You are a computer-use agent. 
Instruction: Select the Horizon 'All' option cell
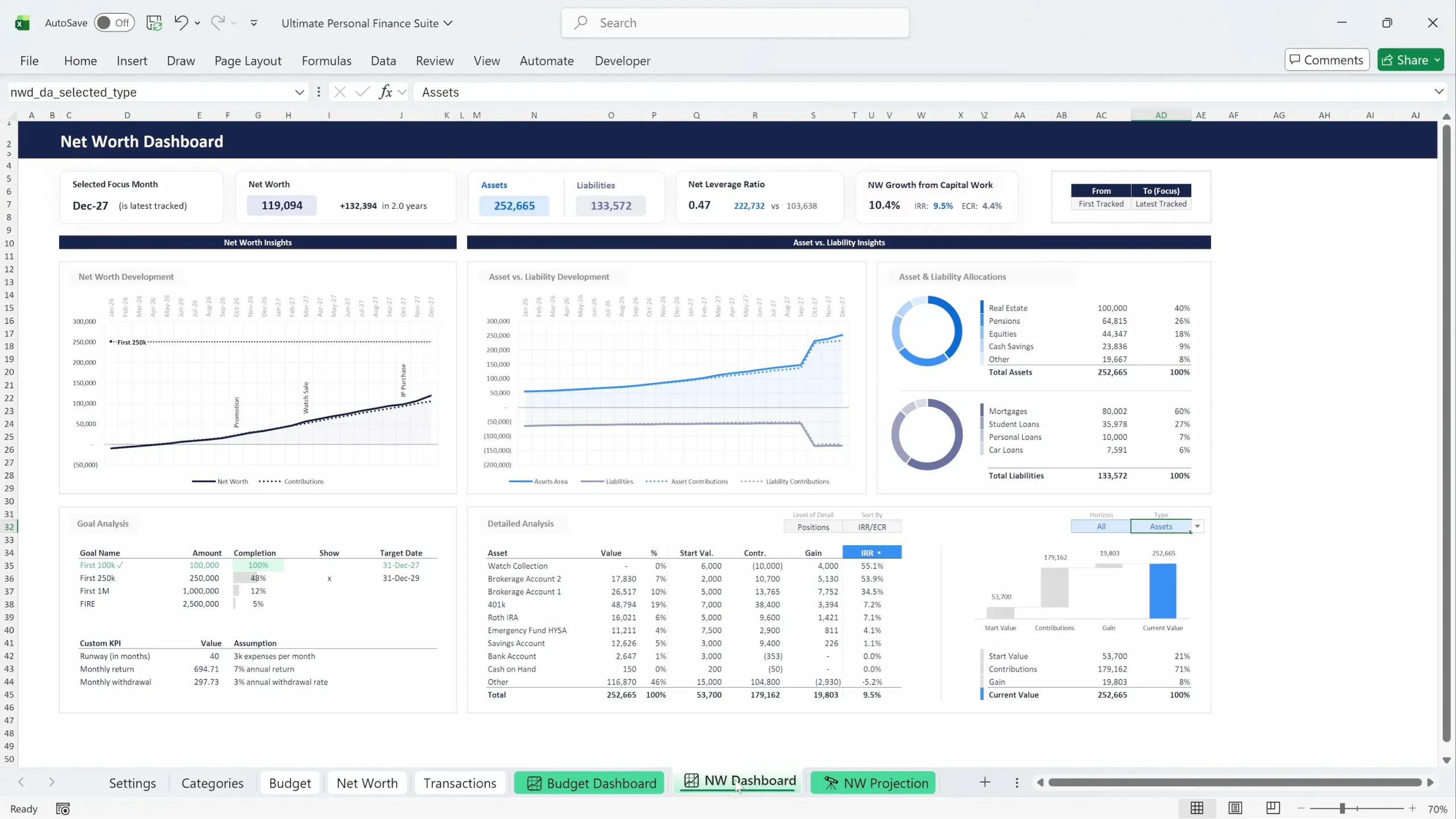click(x=1101, y=526)
